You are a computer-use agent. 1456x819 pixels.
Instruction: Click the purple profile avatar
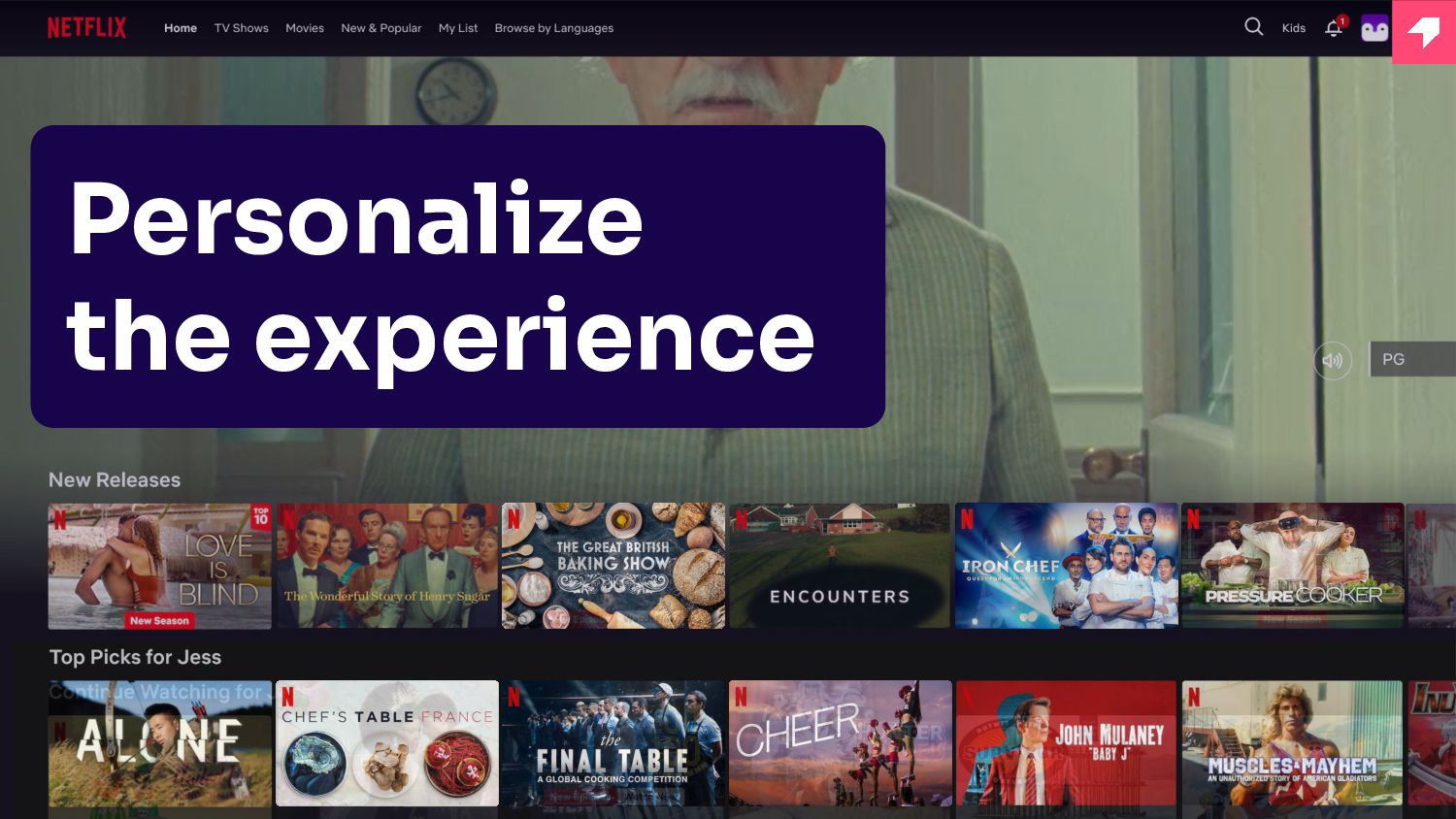coord(1374,28)
